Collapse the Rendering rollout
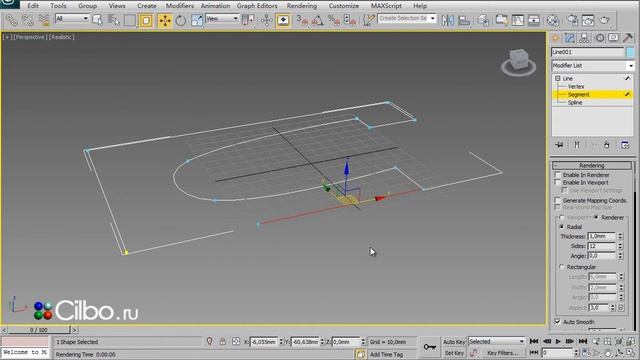This screenshot has width=640, height=360. click(592, 165)
